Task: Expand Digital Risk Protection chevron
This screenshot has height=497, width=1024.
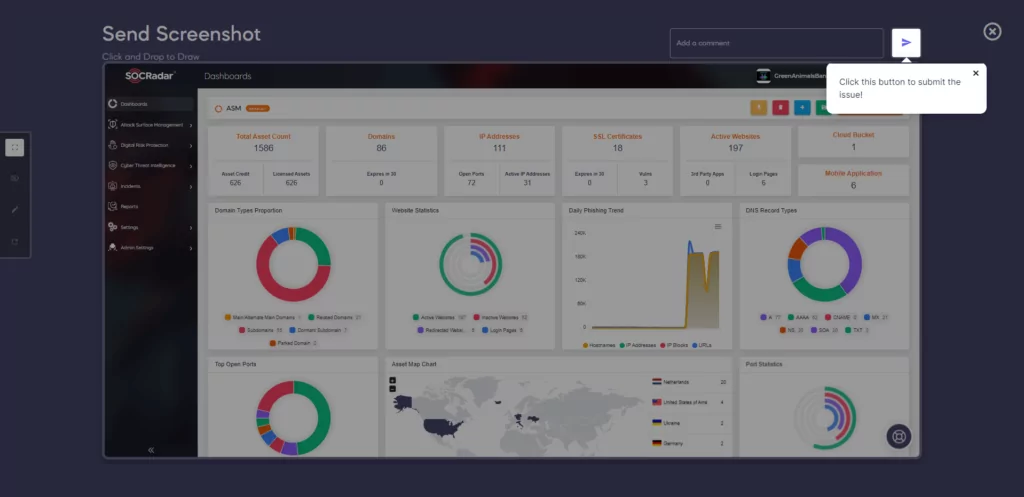Action: [x=191, y=146]
